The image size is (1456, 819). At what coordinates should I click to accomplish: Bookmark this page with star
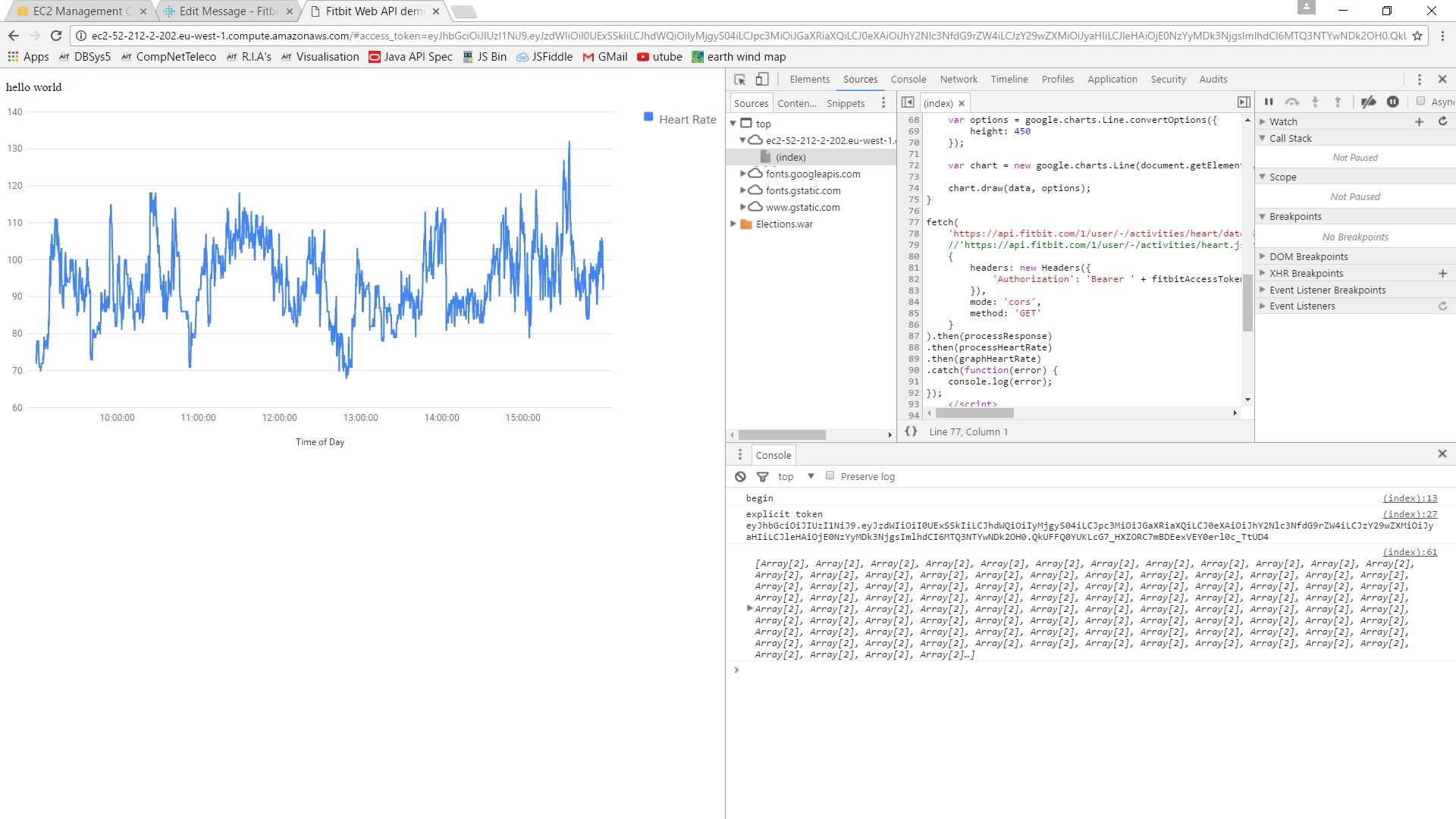point(1417,36)
